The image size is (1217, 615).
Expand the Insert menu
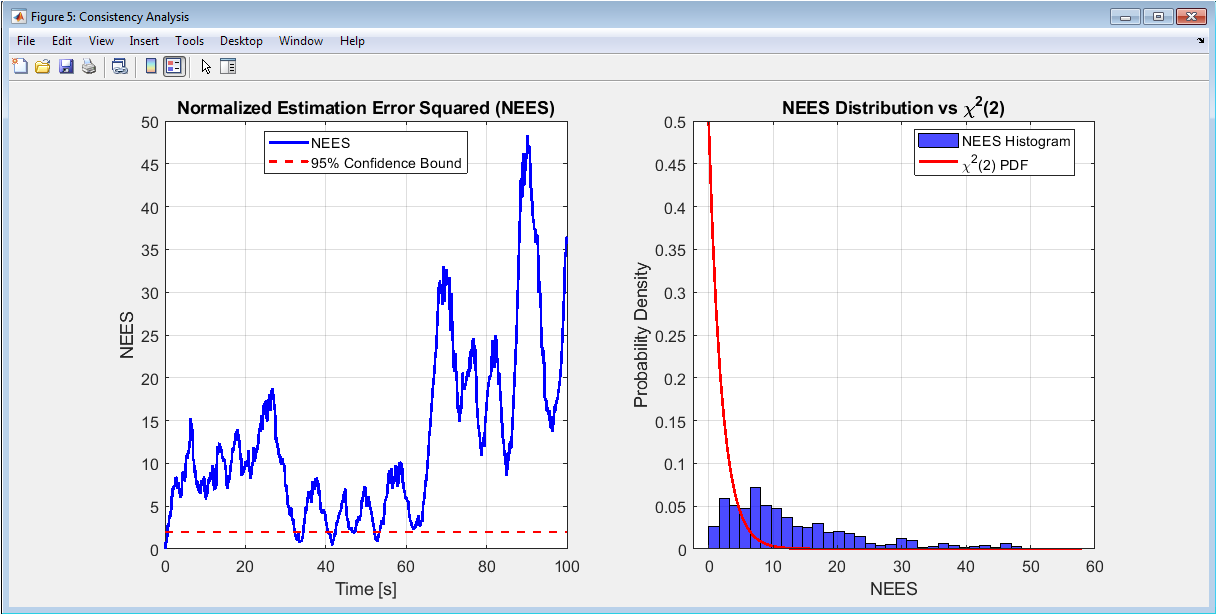tap(144, 41)
